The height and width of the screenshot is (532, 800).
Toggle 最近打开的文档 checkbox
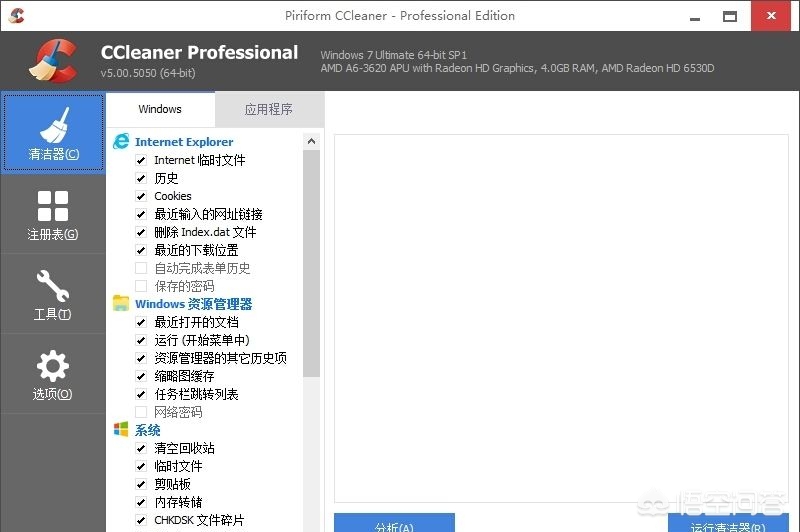(x=141, y=322)
